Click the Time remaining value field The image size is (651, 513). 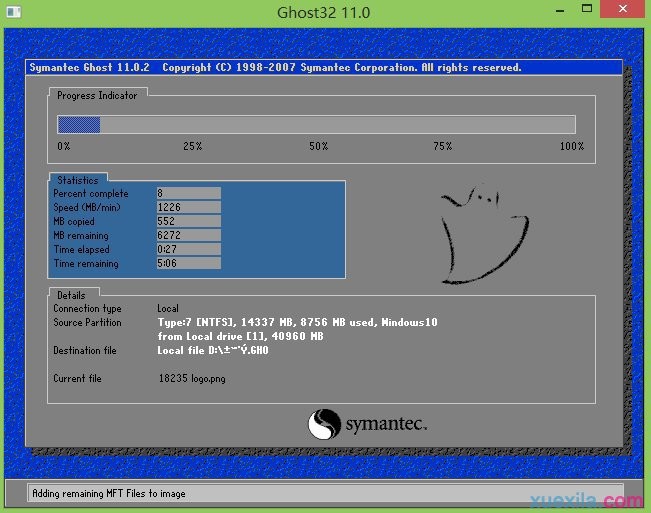(188, 264)
